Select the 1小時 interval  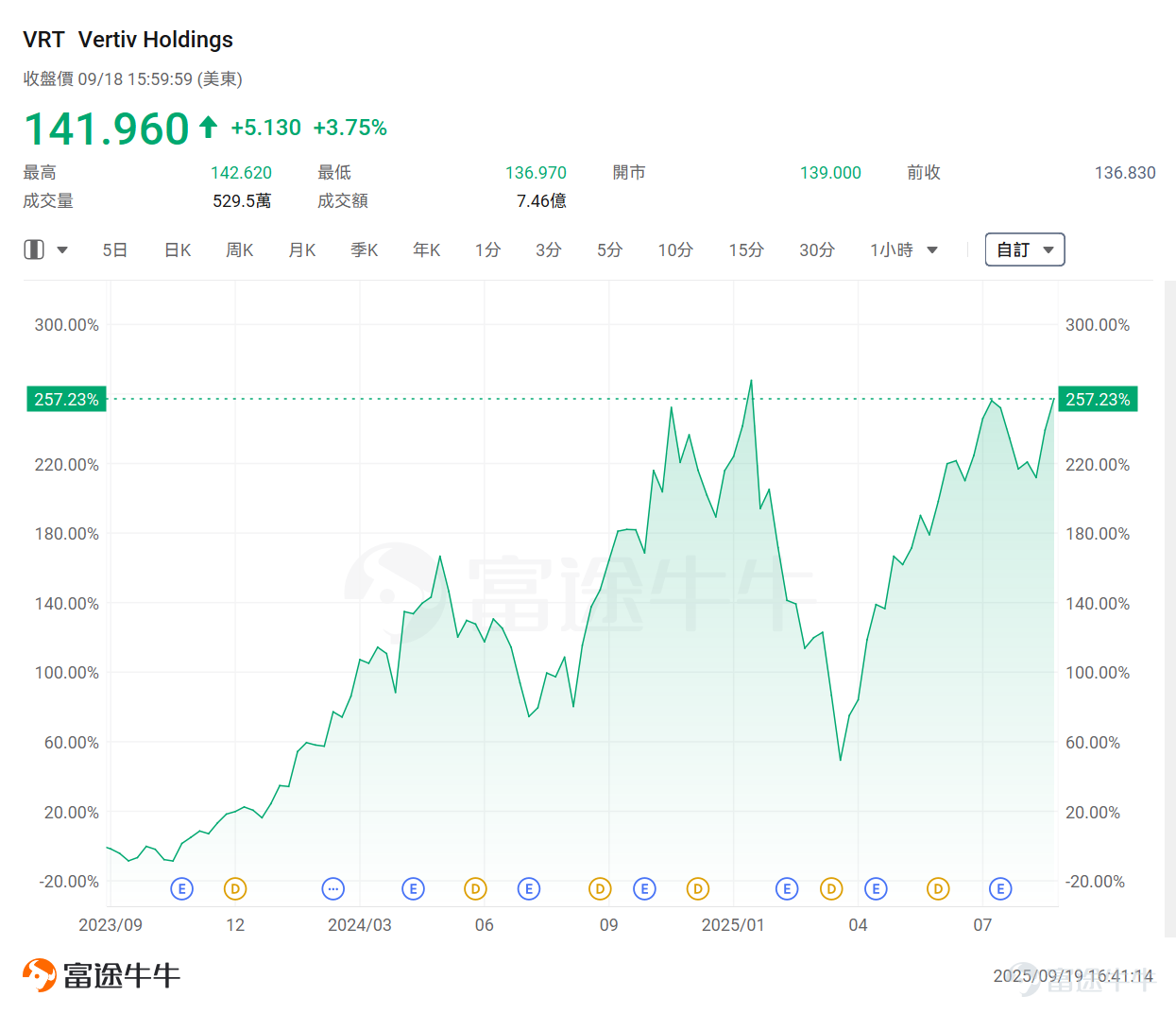click(x=892, y=250)
